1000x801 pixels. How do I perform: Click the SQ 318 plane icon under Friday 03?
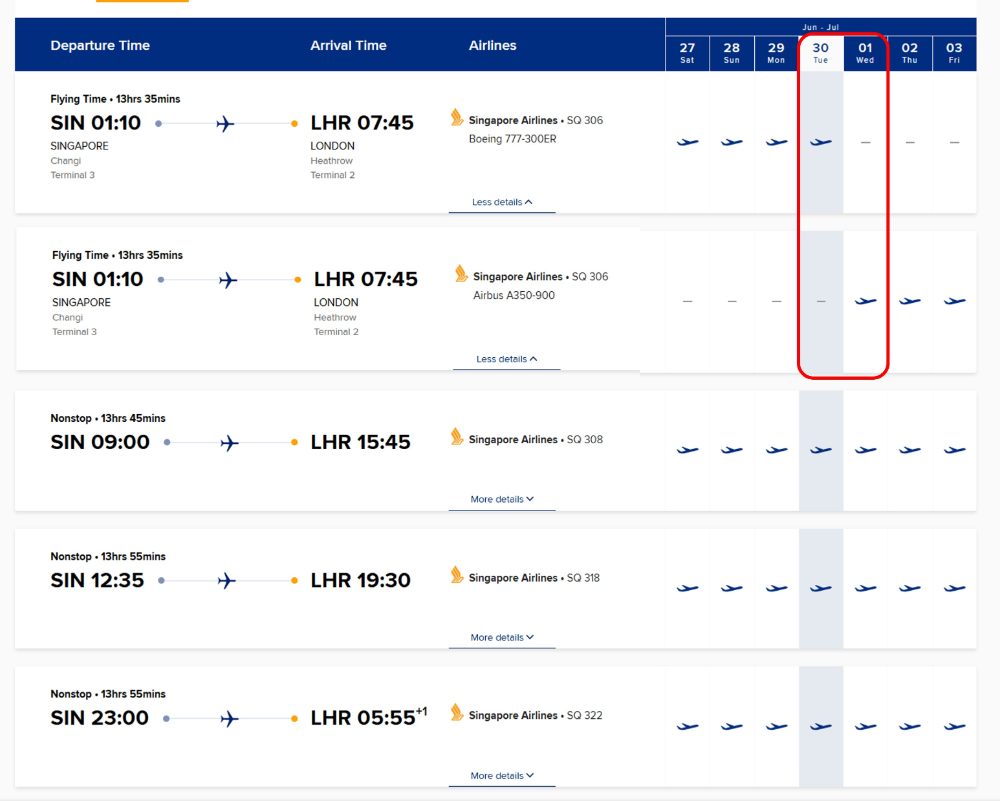pos(954,588)
